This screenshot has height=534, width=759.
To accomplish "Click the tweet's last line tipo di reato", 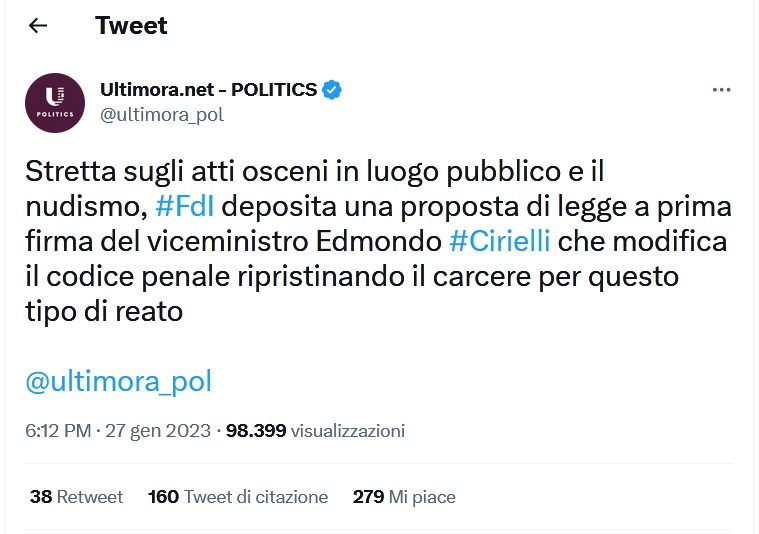I will [x=104, y=311].
